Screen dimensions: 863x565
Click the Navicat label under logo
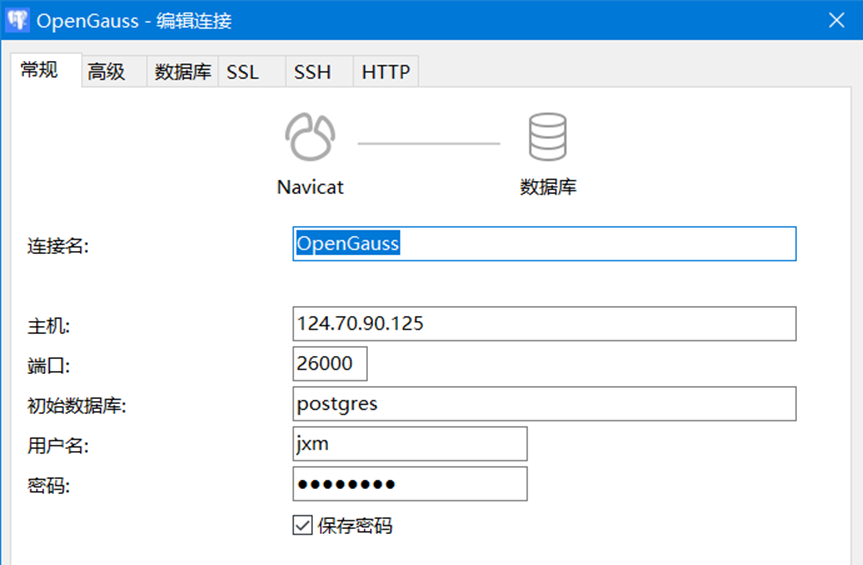click(310, 187)
